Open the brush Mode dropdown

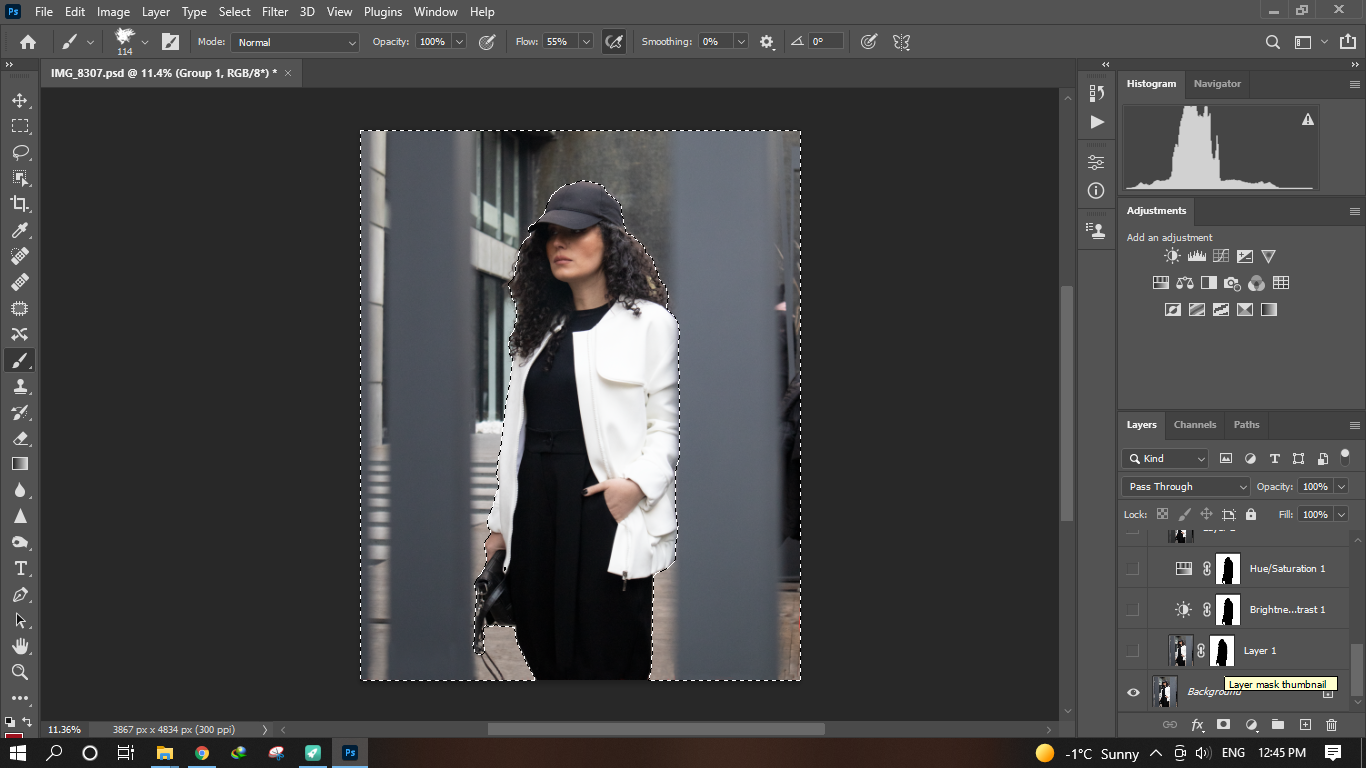(295, 42)
